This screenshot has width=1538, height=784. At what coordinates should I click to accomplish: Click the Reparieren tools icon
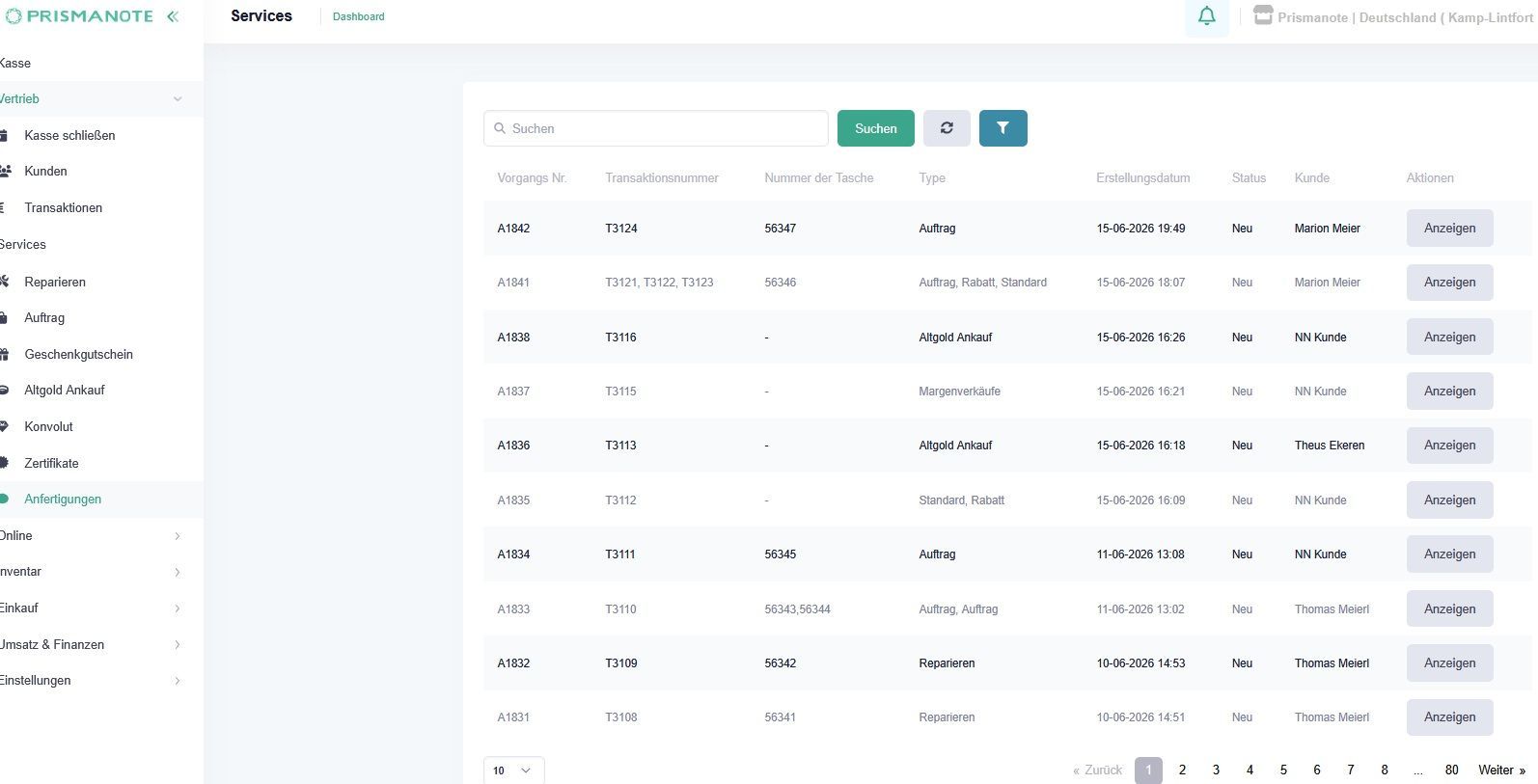coord(5,282)
